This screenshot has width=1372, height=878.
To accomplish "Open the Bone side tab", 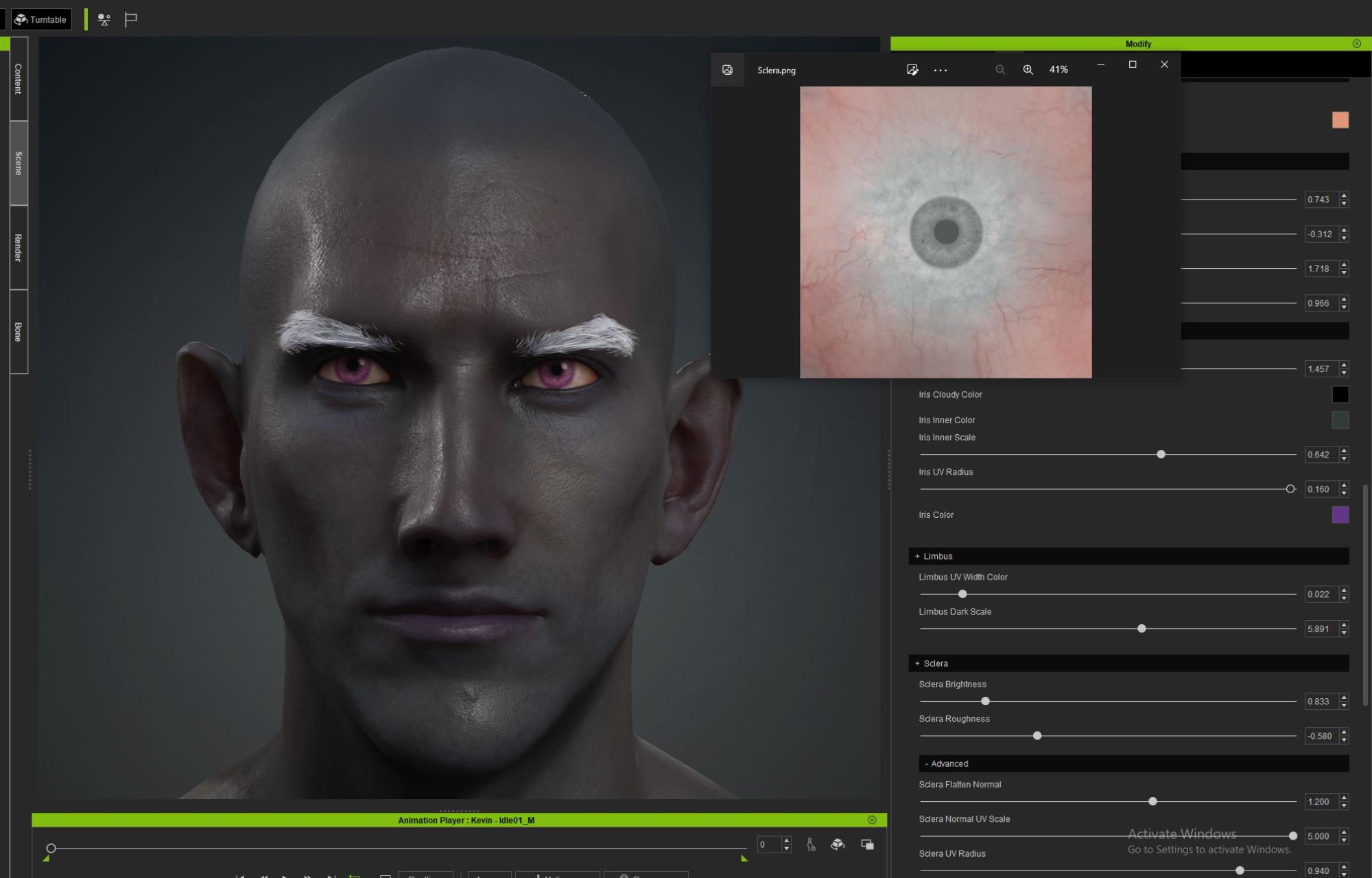I will pos(19,332).
